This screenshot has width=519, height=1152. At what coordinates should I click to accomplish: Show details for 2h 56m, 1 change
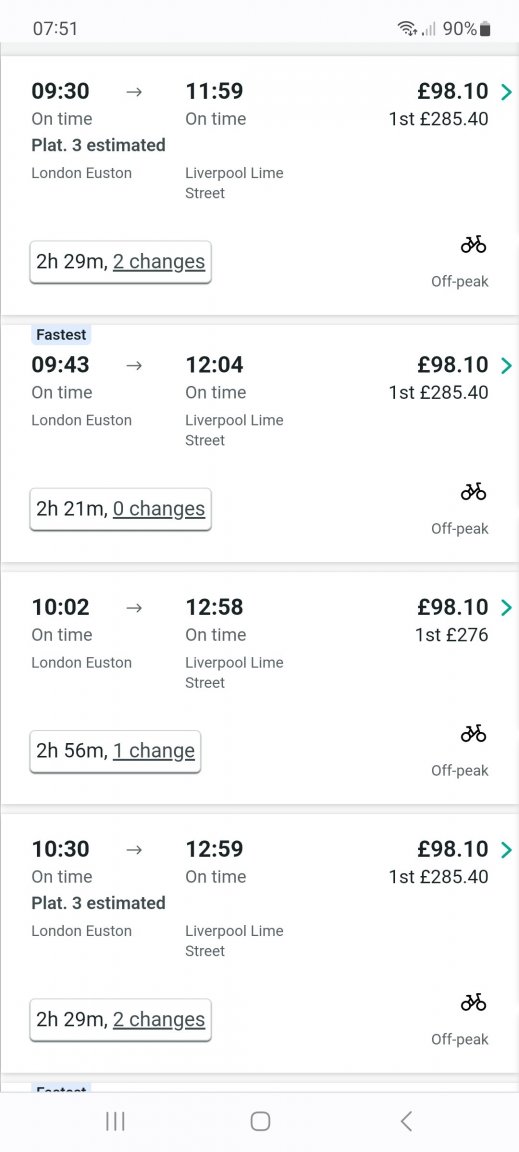tap(115, 751)
